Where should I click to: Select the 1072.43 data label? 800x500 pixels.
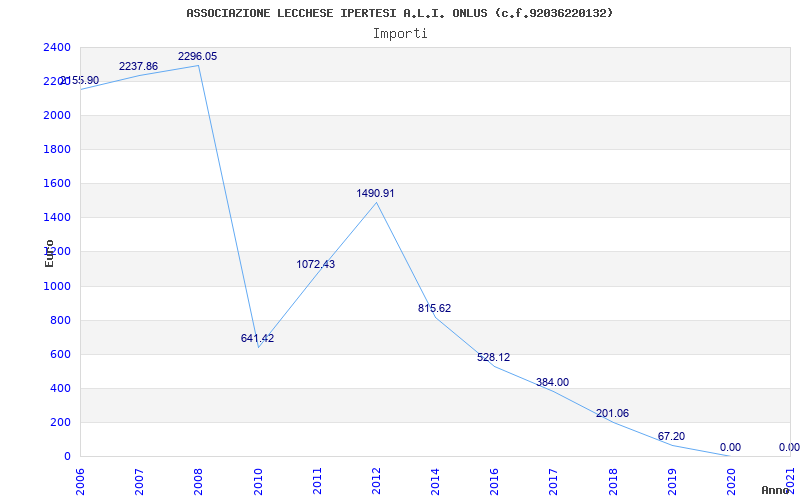pos(316,264)
